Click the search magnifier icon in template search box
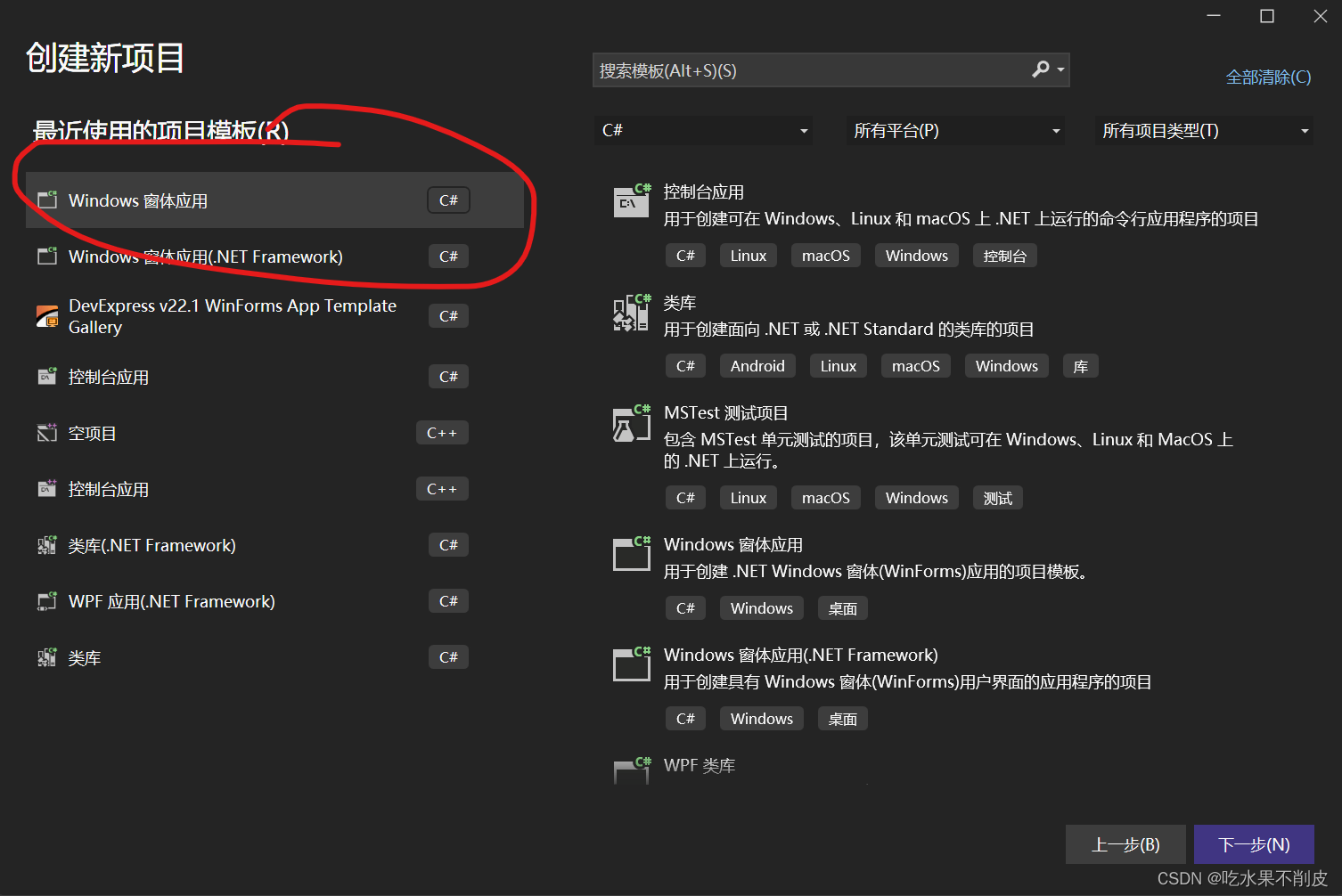1342x896 pixels. (x=1040, y=69)
